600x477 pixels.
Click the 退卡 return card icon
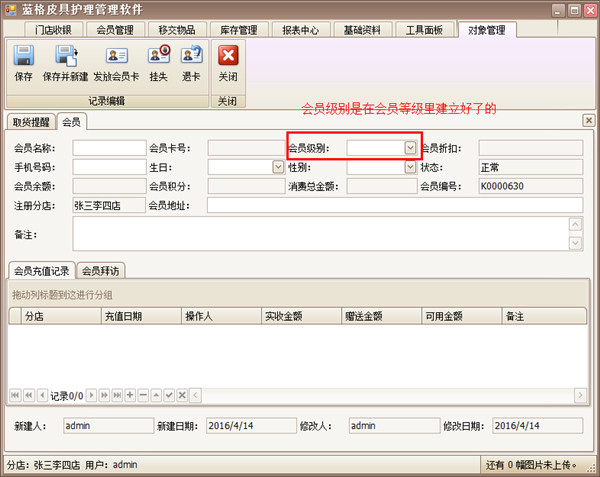point(191,55)
